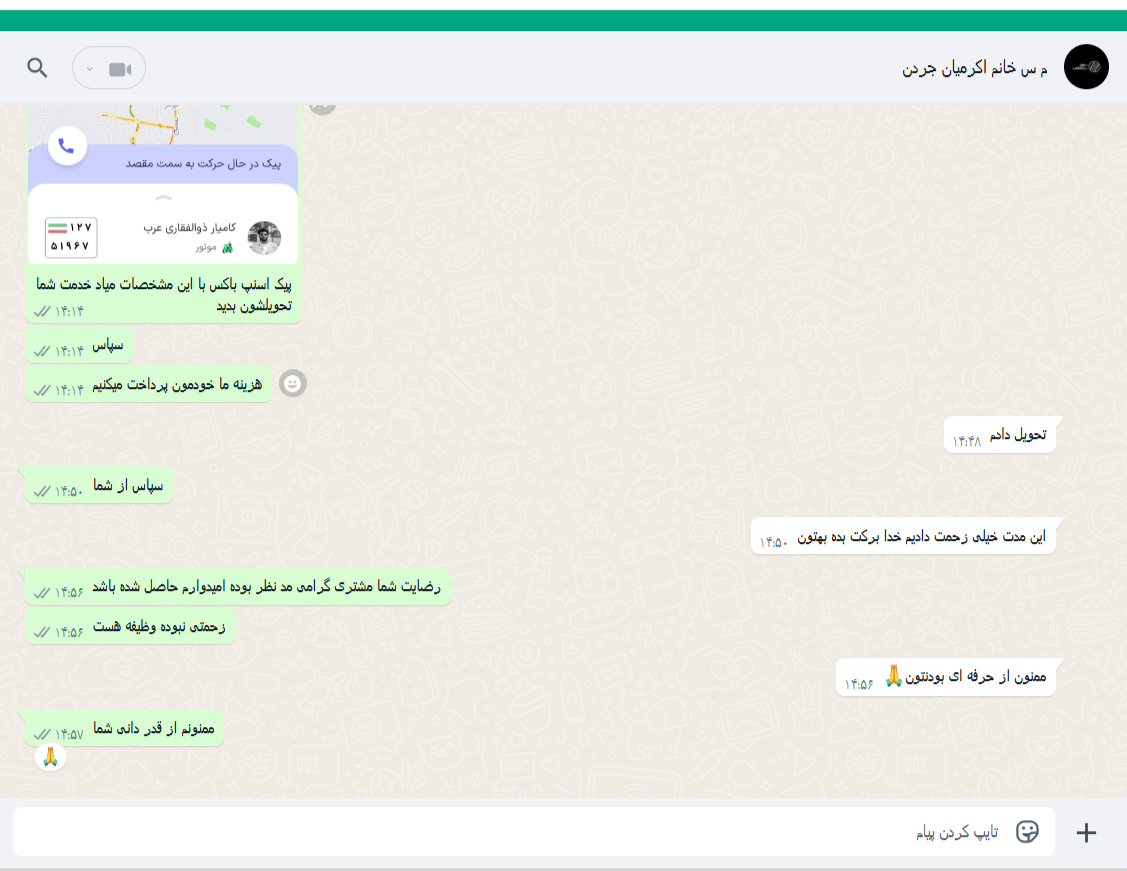
Task: React with emoji to payment message
Action: coord(293,384)
